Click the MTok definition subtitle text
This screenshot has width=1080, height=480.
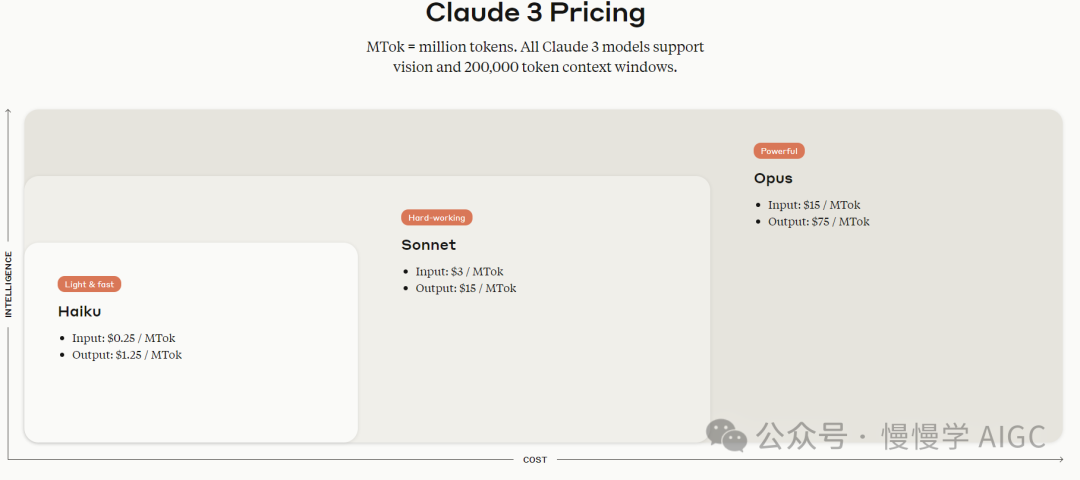535,57
